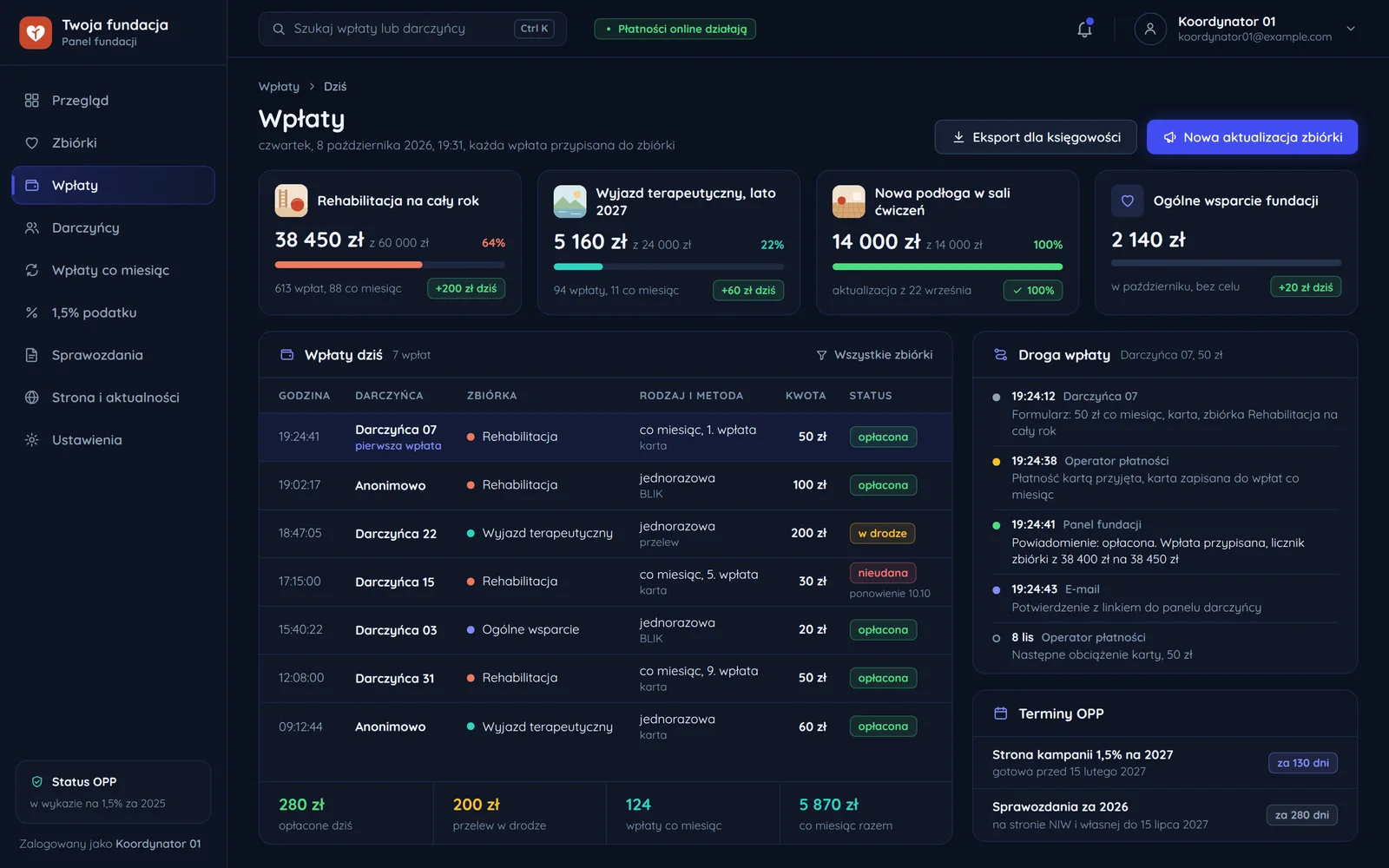Click the Płatności online działają status badge
This screenshot has height=868, width=1389.
tap(675, 30)
